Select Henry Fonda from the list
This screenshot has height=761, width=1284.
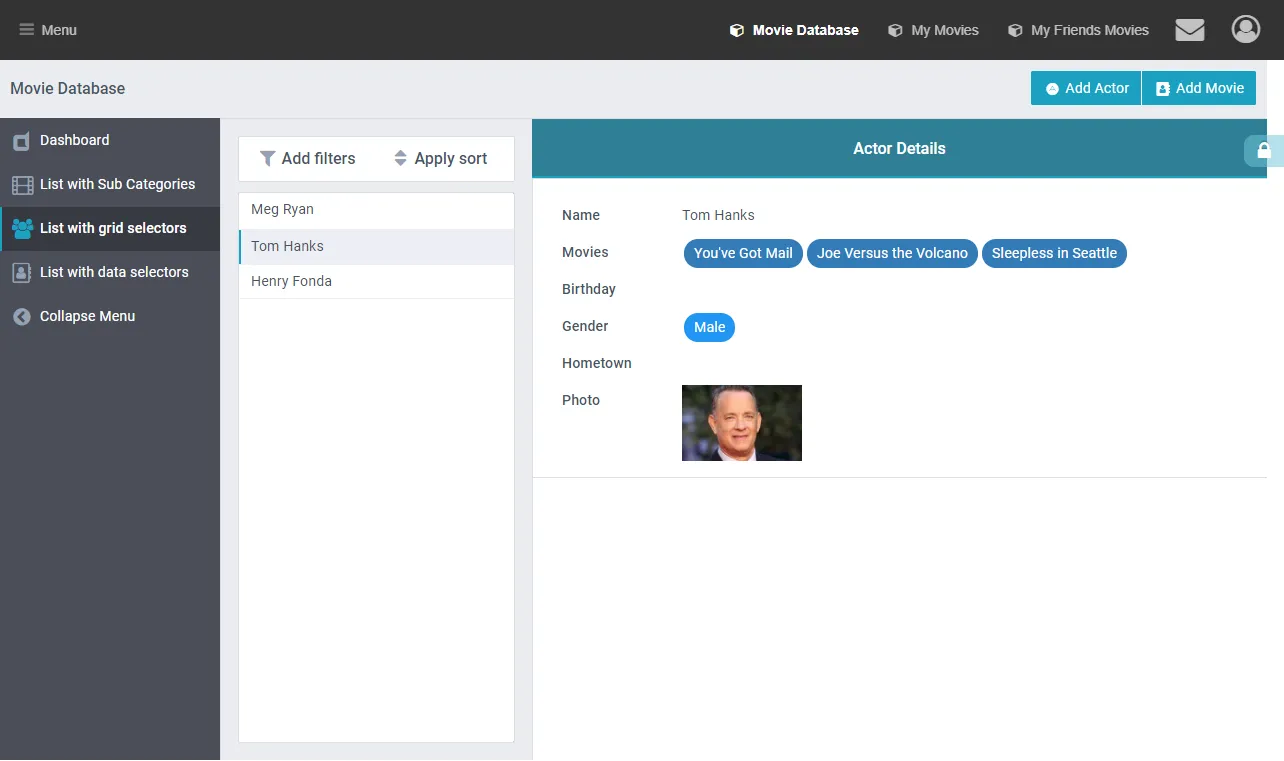tap(291, 282)
